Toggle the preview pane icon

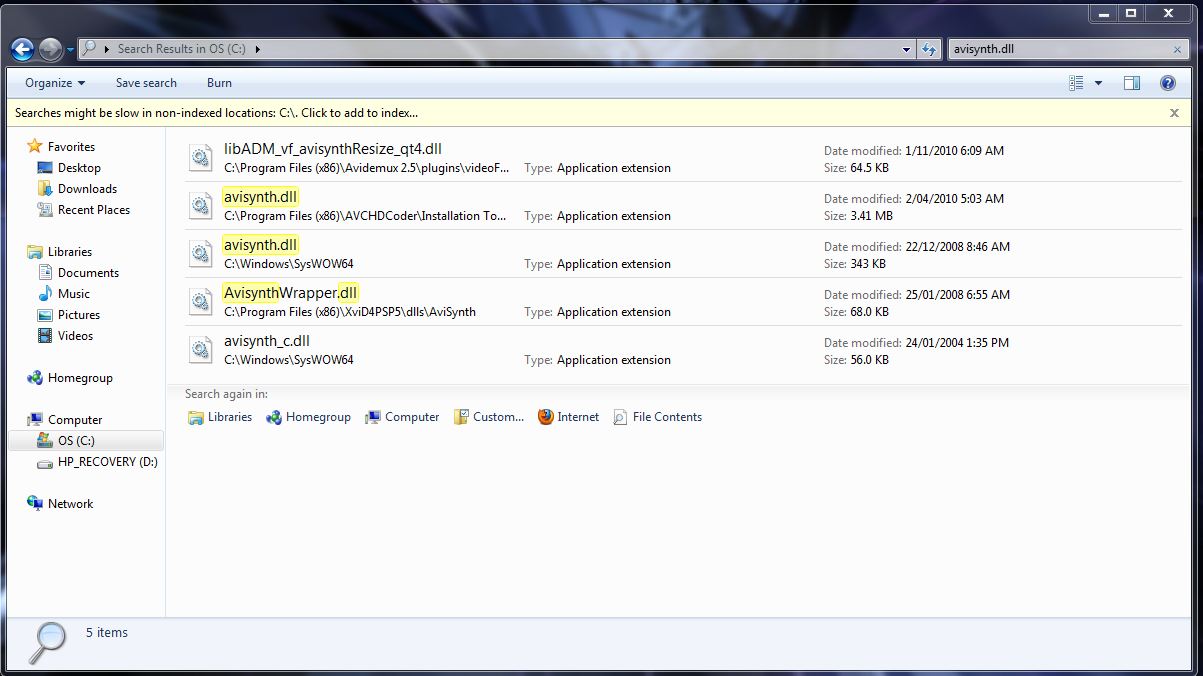pos(1132,83)
